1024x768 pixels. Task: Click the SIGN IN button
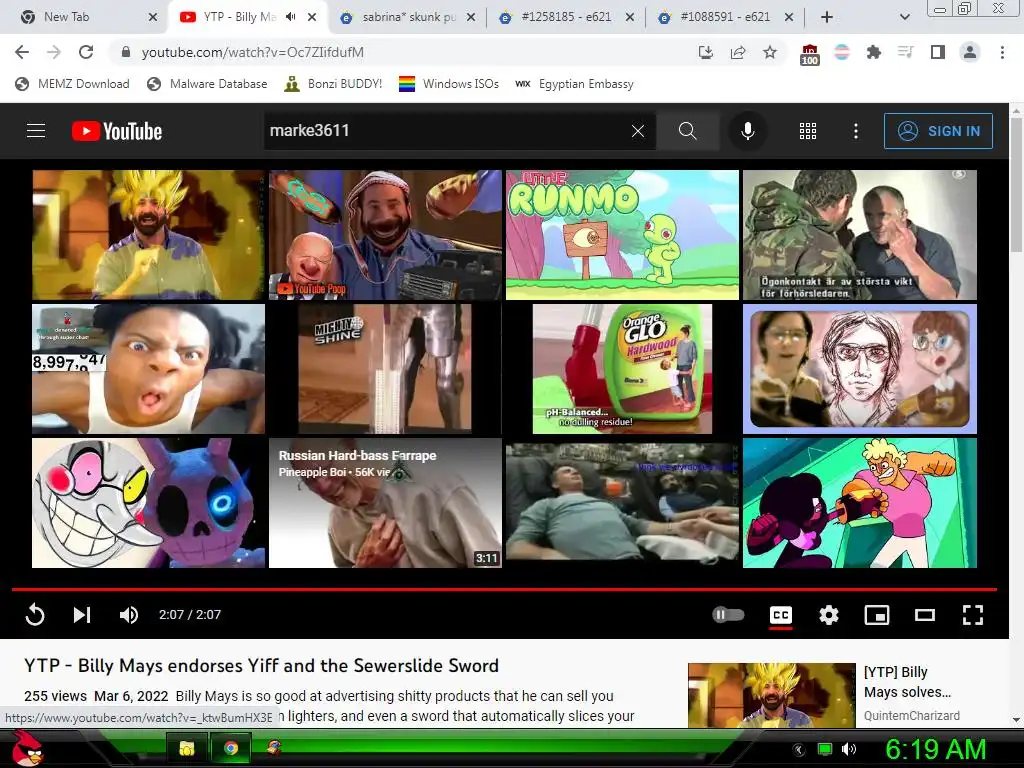(x=938, y=131)
